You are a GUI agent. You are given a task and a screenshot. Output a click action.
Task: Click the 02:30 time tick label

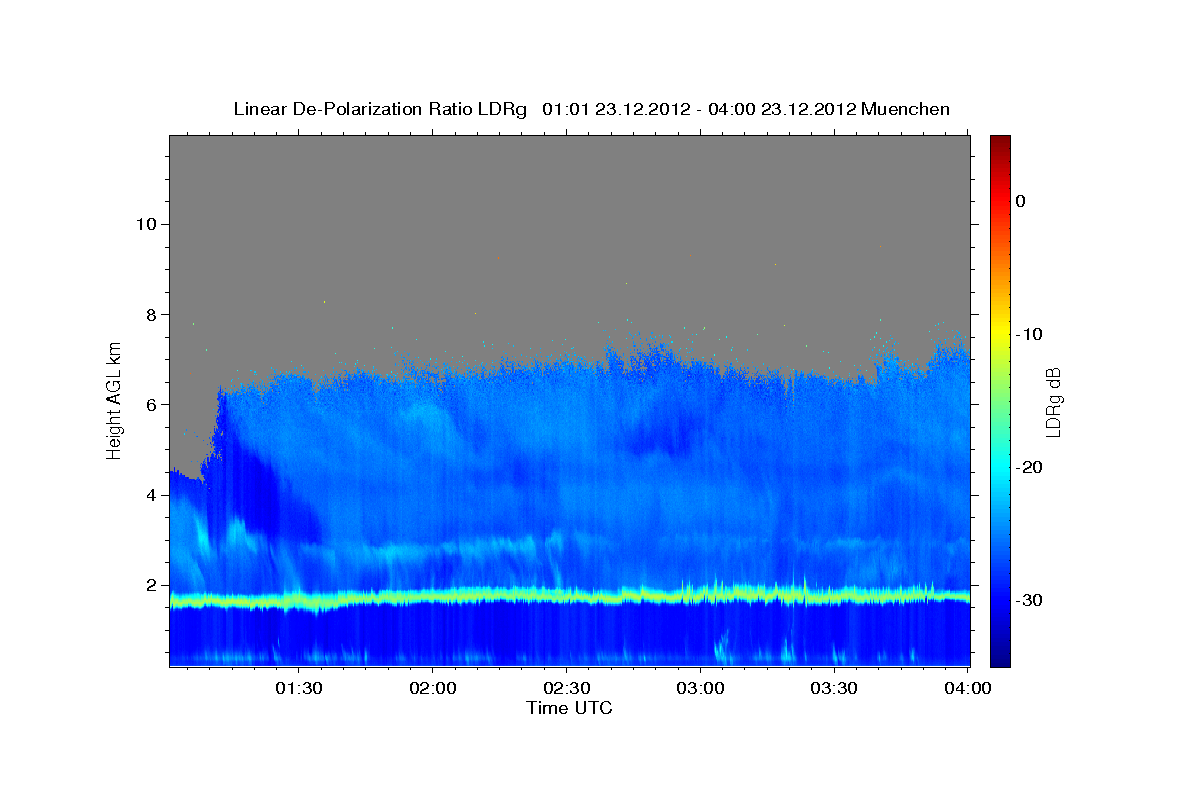[567, 689]
